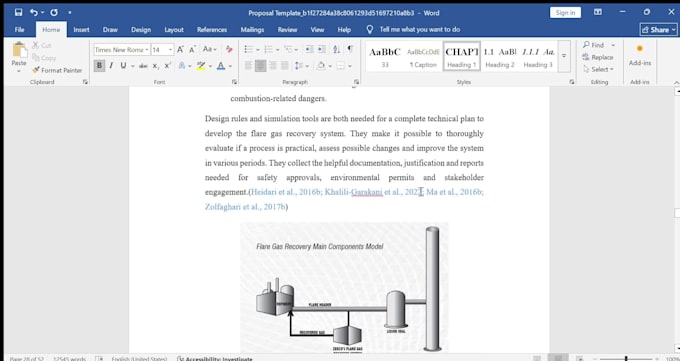Image resolution: width=680 pixels, height=361 pixels.
Task: Open the Quick Access Toolbar customize dropdown
Action: pyautogui.click(x=69, y=13)
